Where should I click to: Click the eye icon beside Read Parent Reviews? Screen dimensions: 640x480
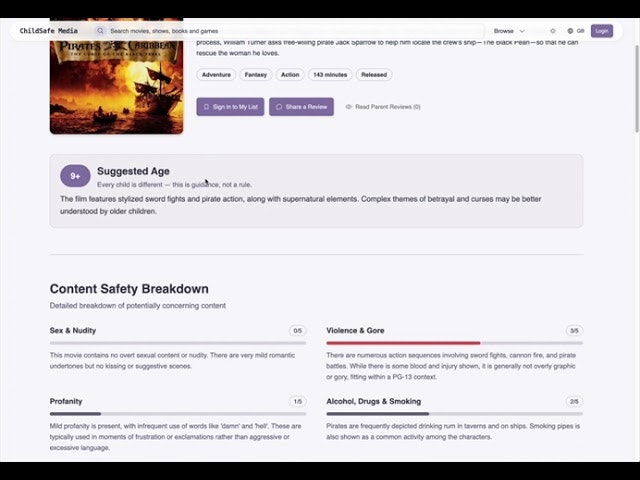[349, 107]
